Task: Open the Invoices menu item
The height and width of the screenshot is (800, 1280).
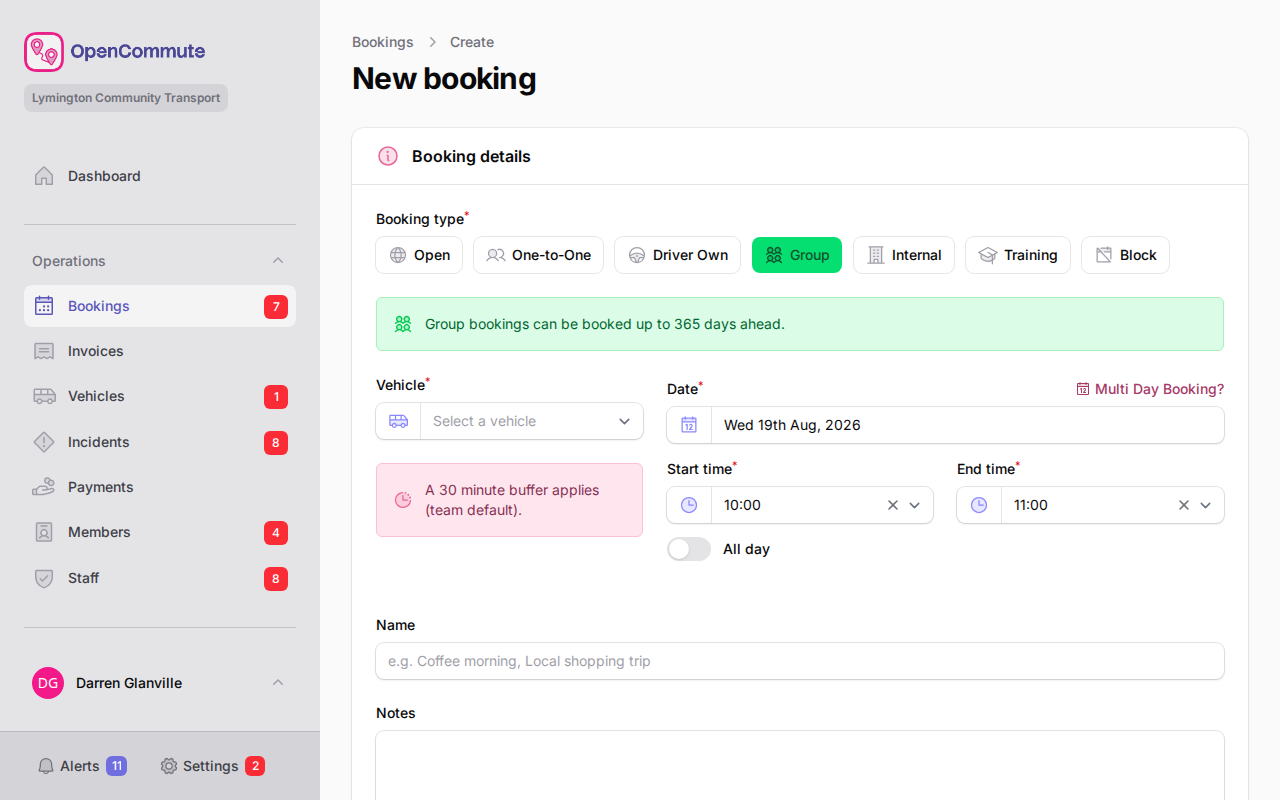Action: (x=160, y=351)
